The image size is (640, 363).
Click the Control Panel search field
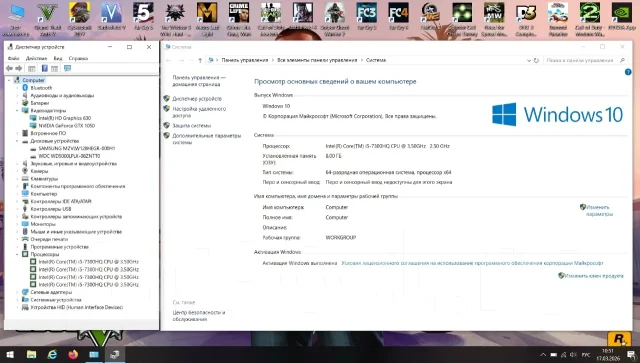(x=585, y=60)
